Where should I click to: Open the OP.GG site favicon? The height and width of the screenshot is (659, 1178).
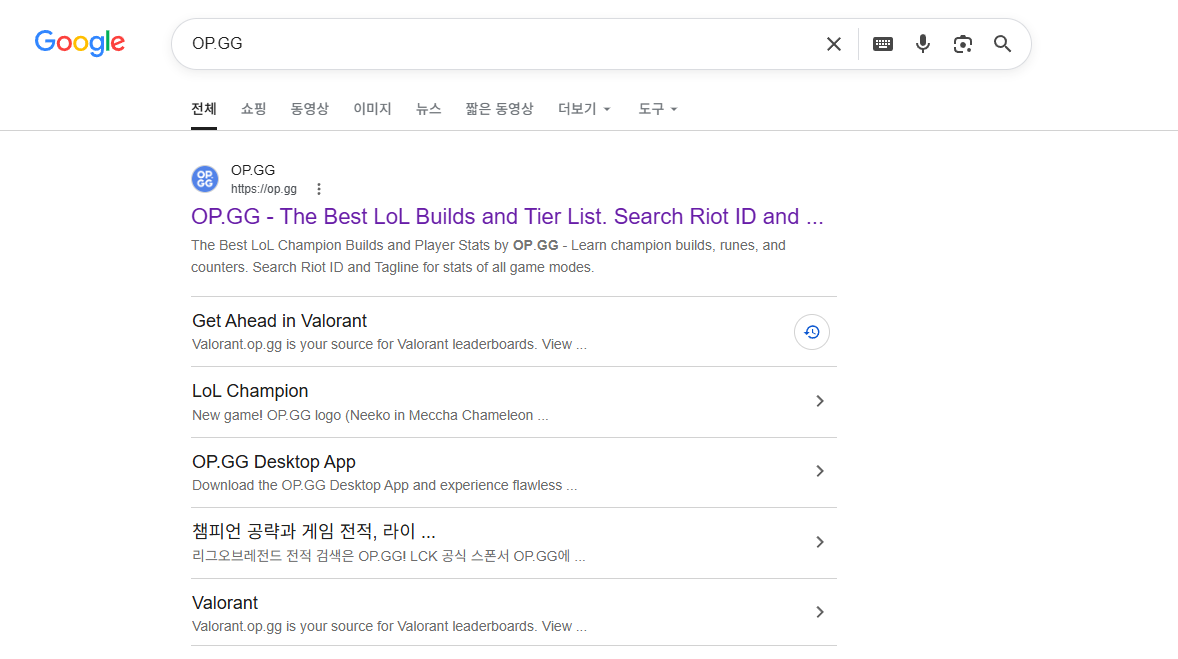pos(205,179)
